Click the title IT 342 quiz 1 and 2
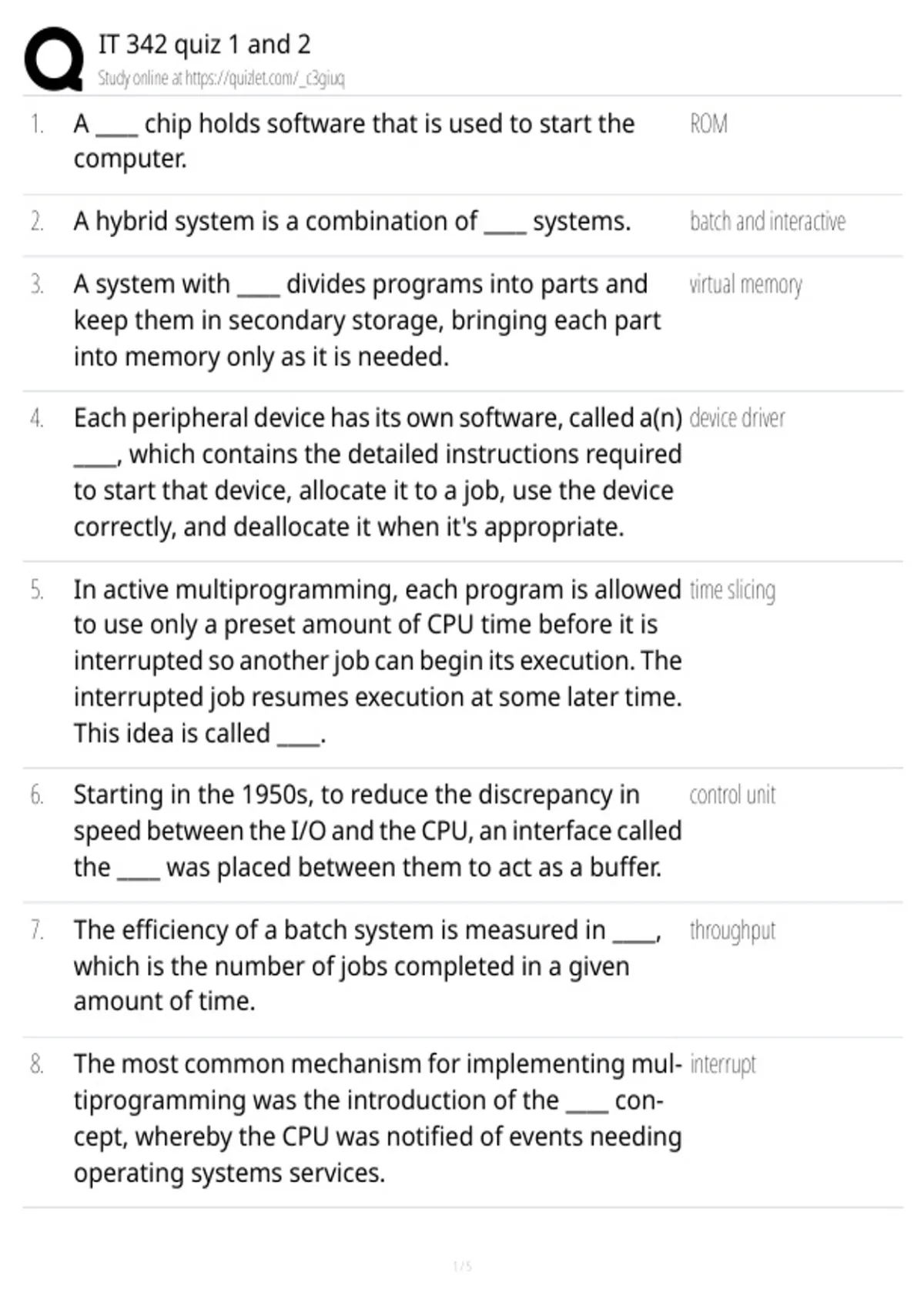The width and height of the screenshot is (924, 1309). 204,45
